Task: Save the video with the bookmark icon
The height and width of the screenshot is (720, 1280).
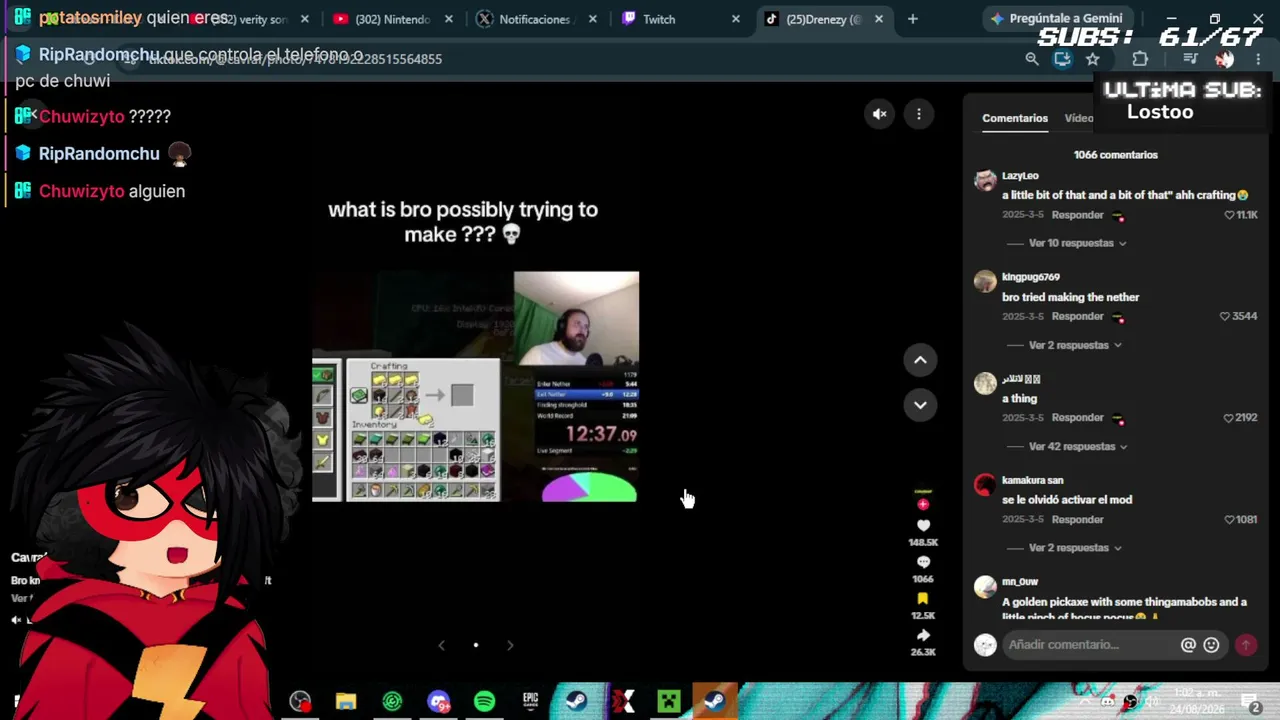Action: tap(923, 599)
